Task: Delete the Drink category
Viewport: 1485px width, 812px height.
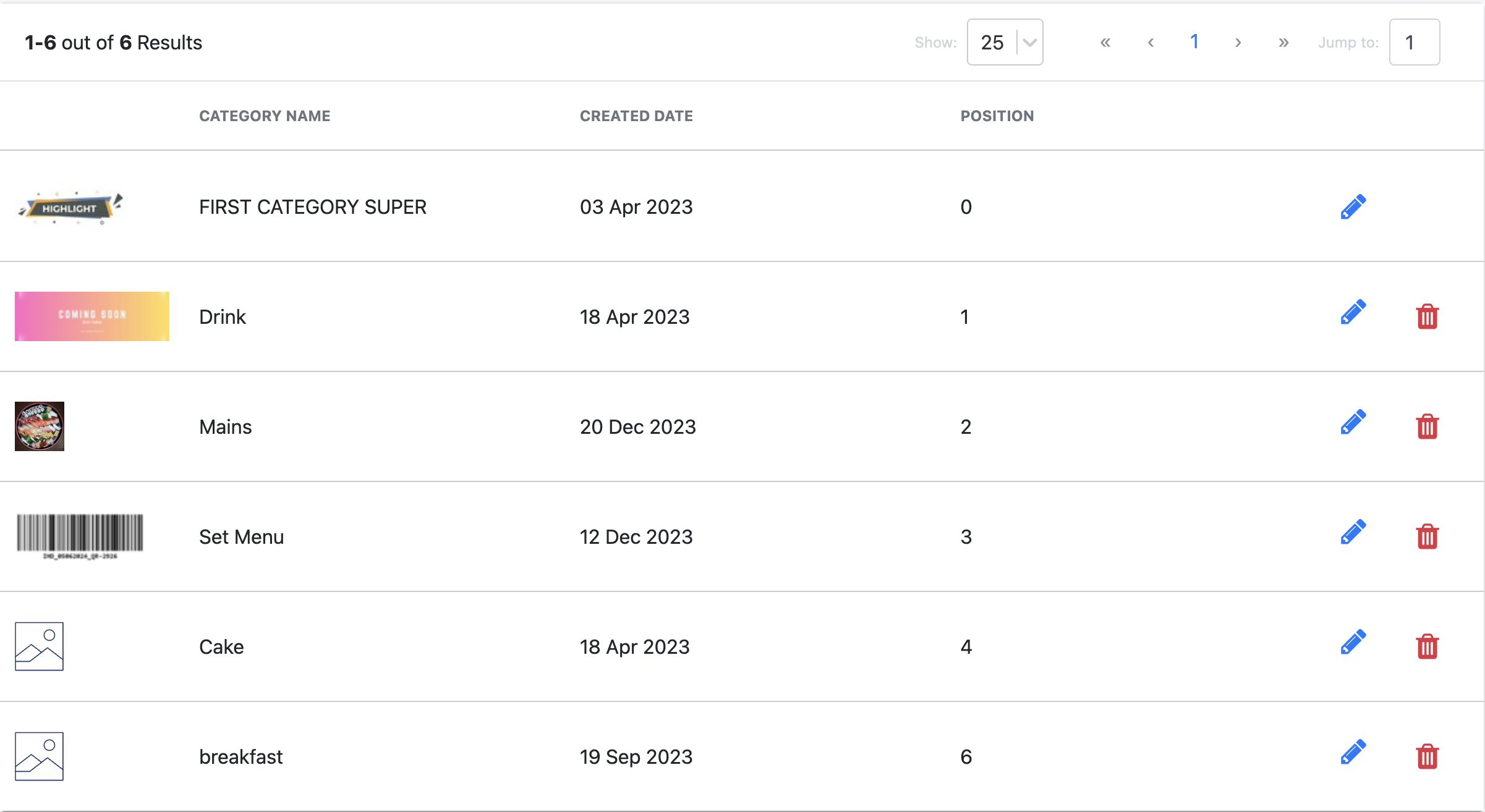Action: click(x=1427, y=316)
